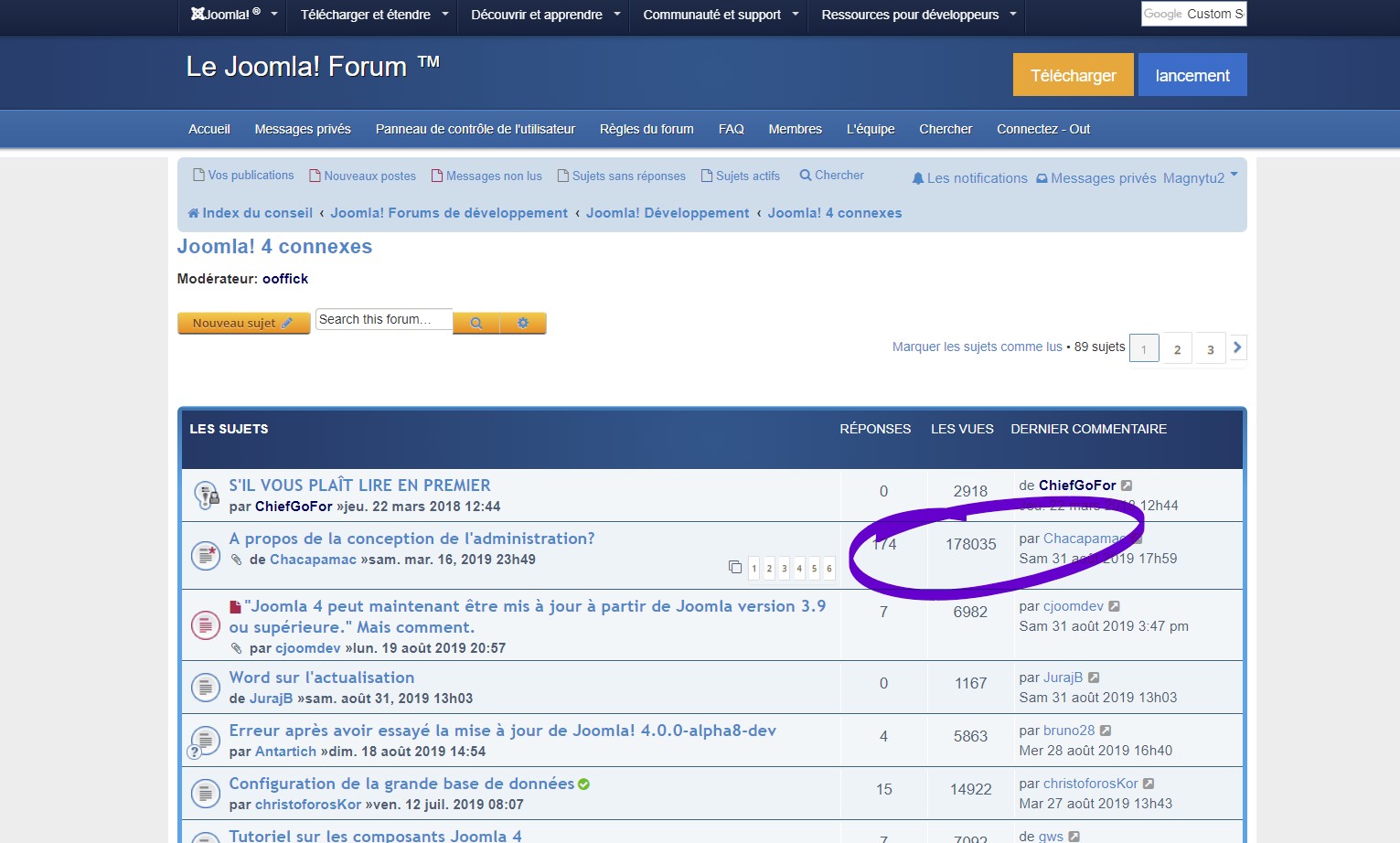This screenshot has width=1400, height=843.
Task: Open the FAQ nav item
Action: click(x=732, y=129)
